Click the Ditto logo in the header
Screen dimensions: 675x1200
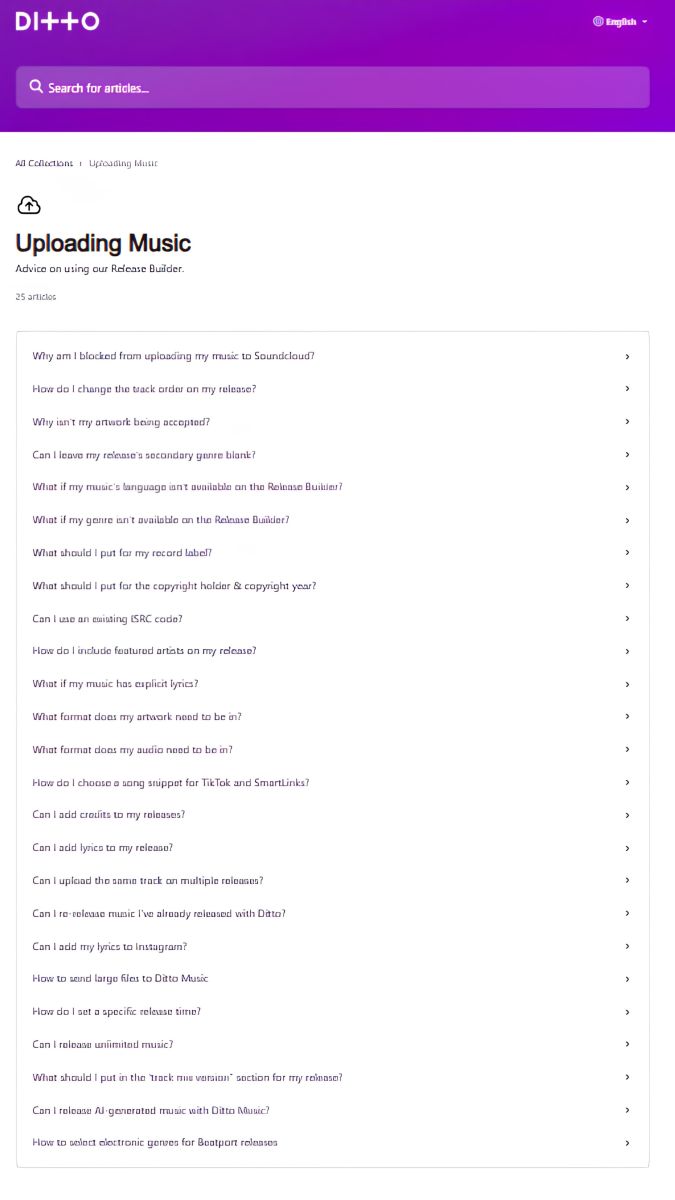pyautogui.click(x=55, y=21)
